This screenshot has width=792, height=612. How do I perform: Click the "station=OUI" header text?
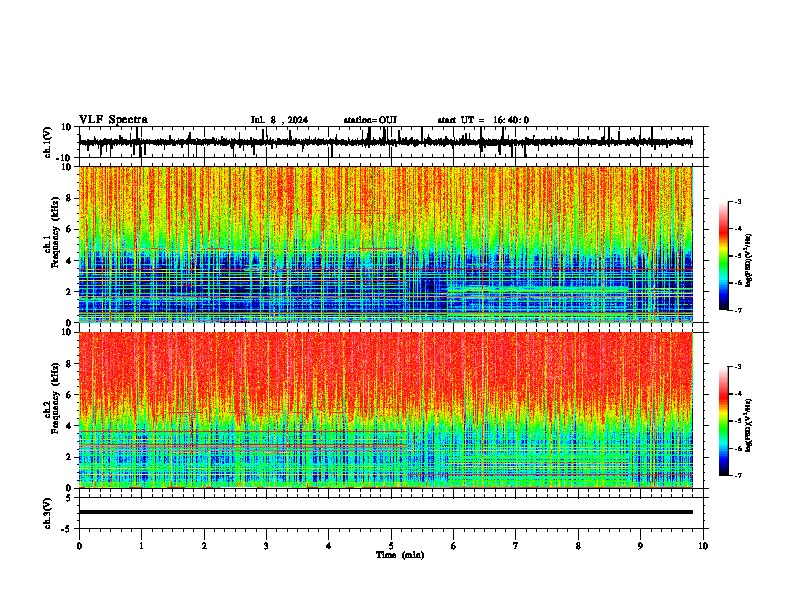(x=370, y=120)
